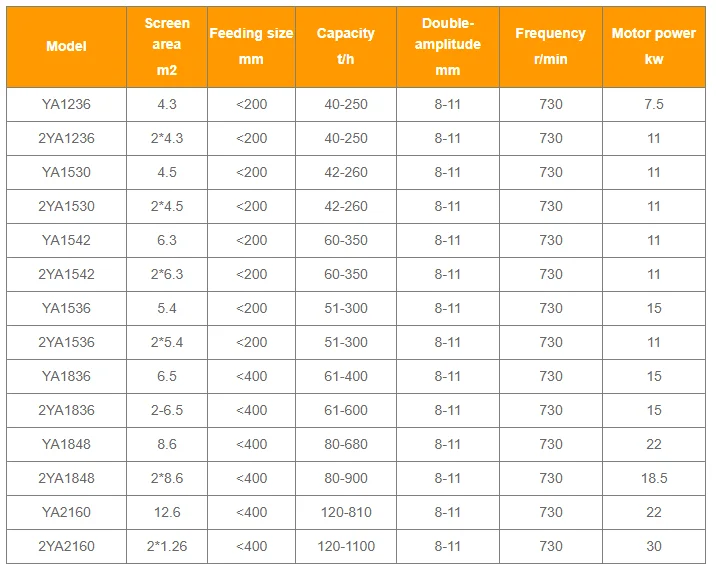
Task: Click the 7.5 motor power value
Action: coord(654,104)
